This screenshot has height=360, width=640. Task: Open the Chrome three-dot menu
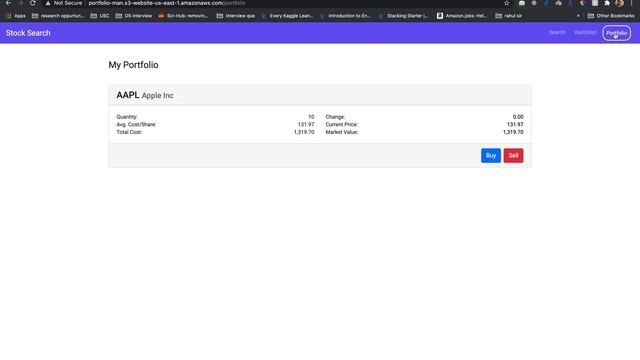[x=631, y=3]
